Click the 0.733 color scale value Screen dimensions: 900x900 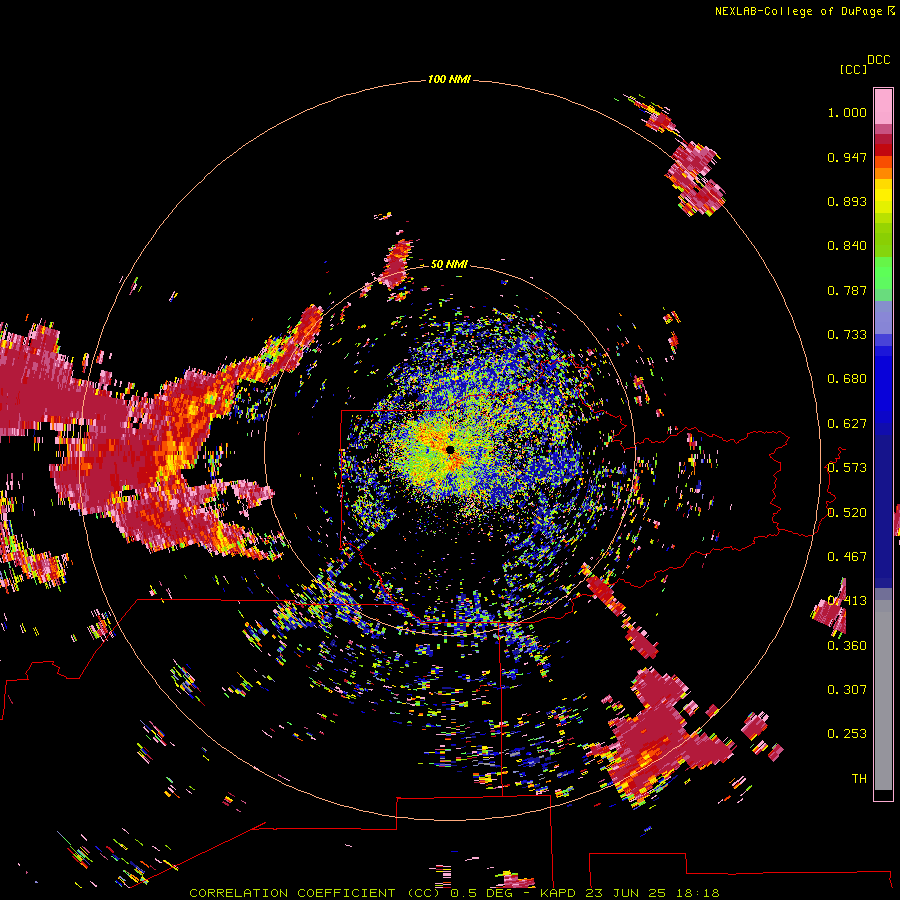click(847, 335)
